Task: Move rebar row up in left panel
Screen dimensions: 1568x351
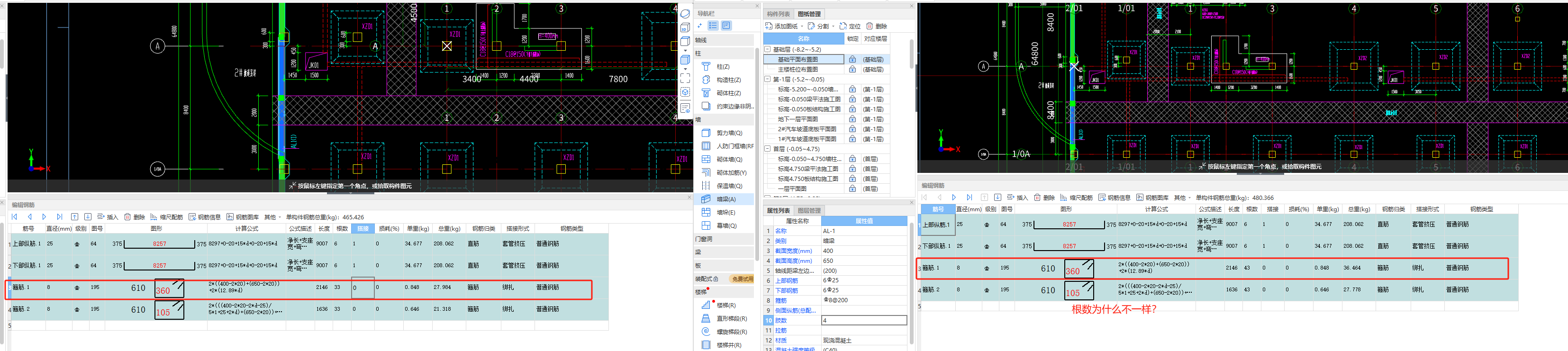Action: (x=74, y=216)
